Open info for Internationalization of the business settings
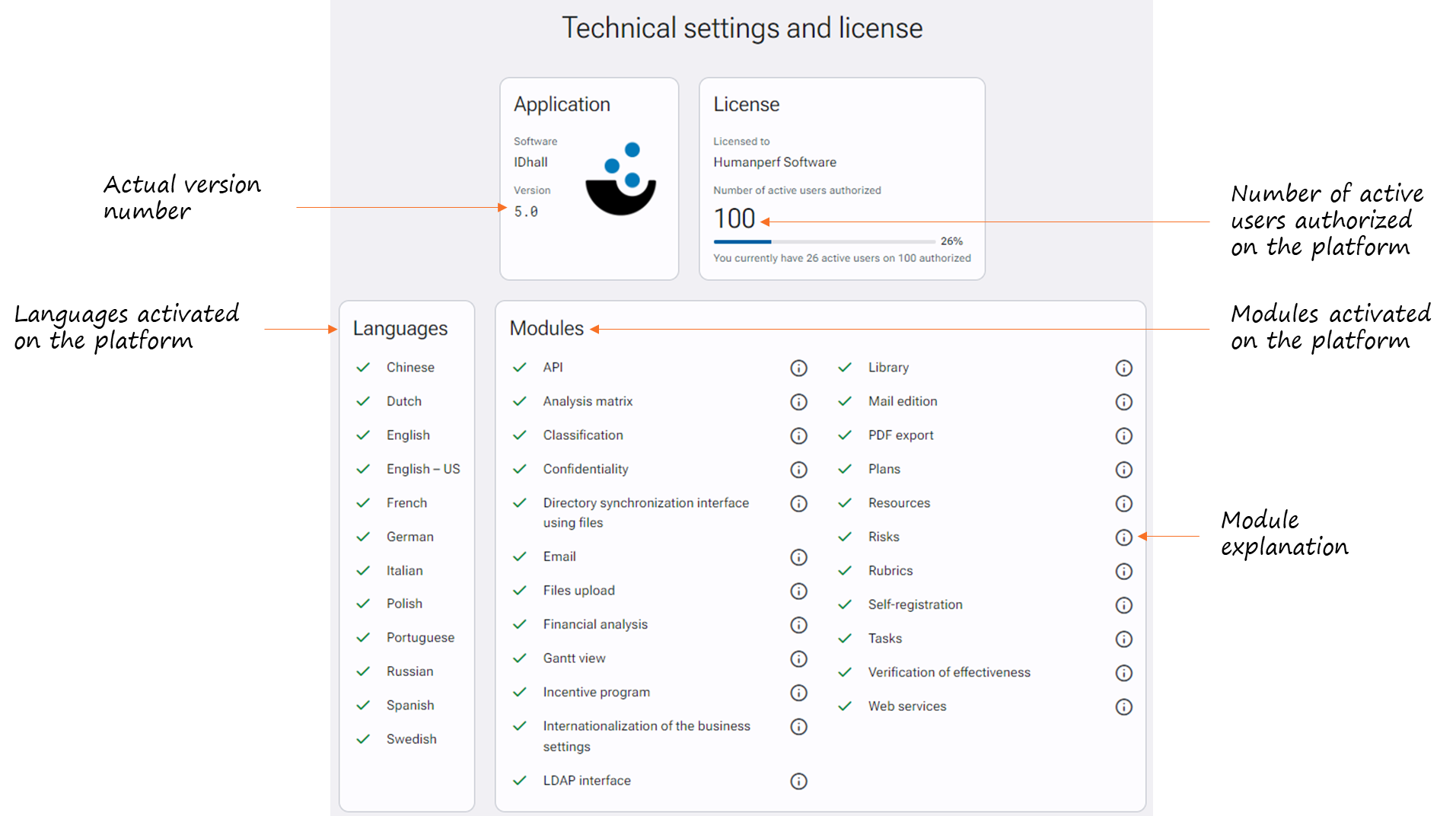The width and height of the screenshot is (1456, 816). [x=798, y=727]
